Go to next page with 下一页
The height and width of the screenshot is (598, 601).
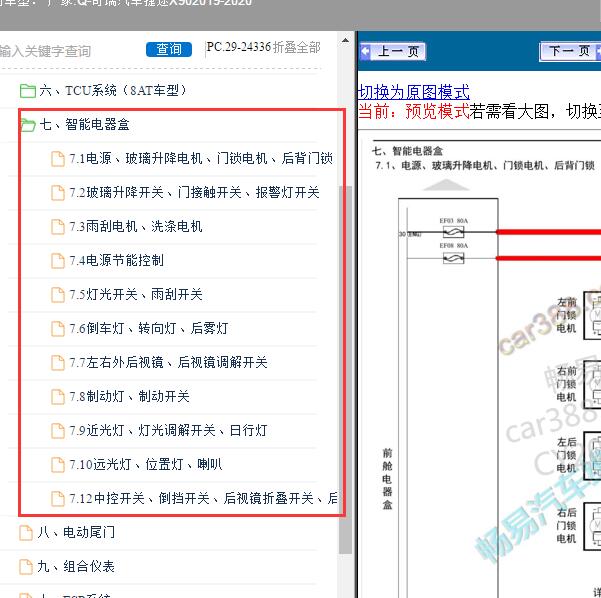570,51
